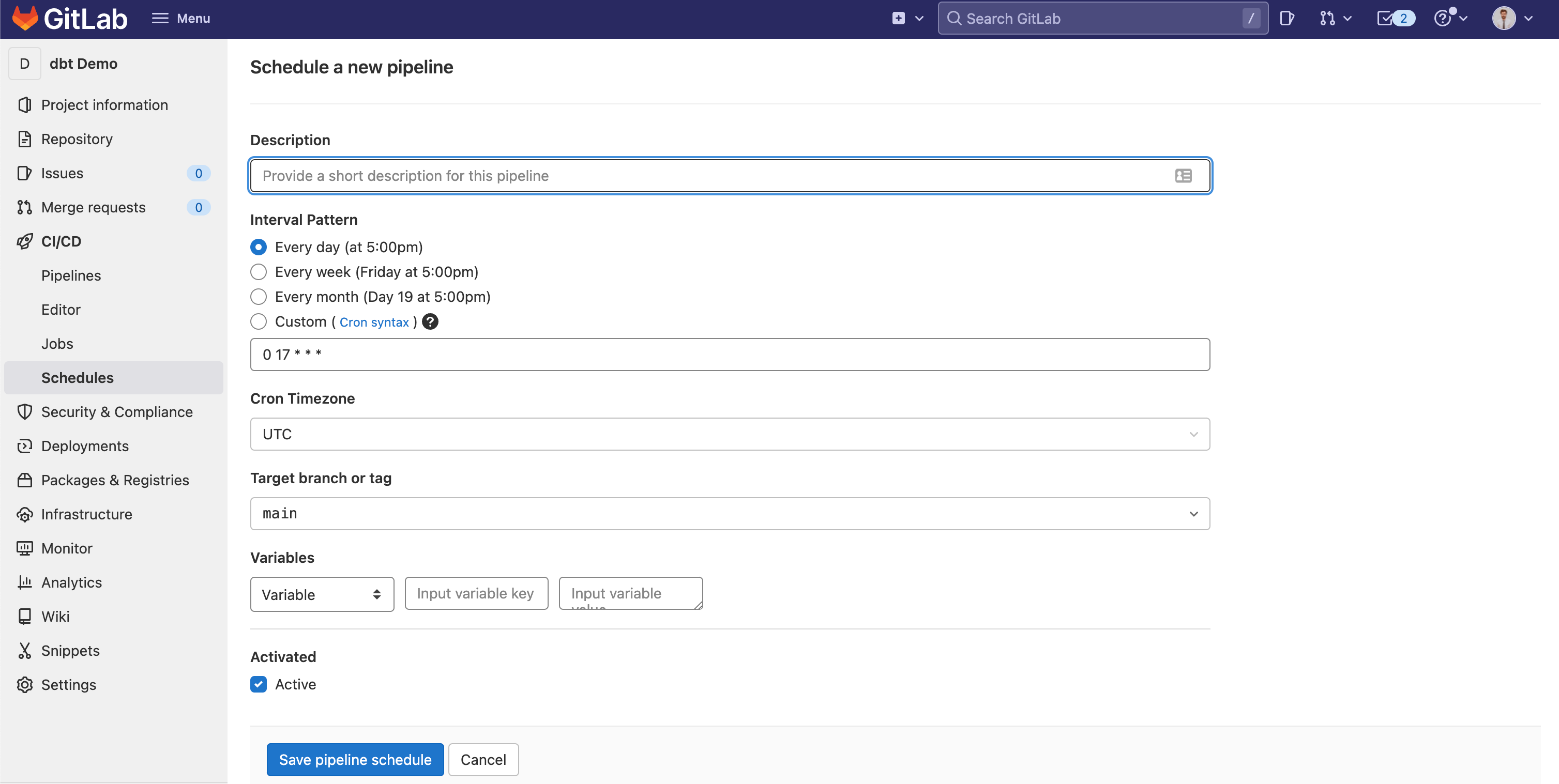This screenshot has width=1559, height=784.
Task: Expand the Cron Timezone UTC dropdown
Action: 730,434
